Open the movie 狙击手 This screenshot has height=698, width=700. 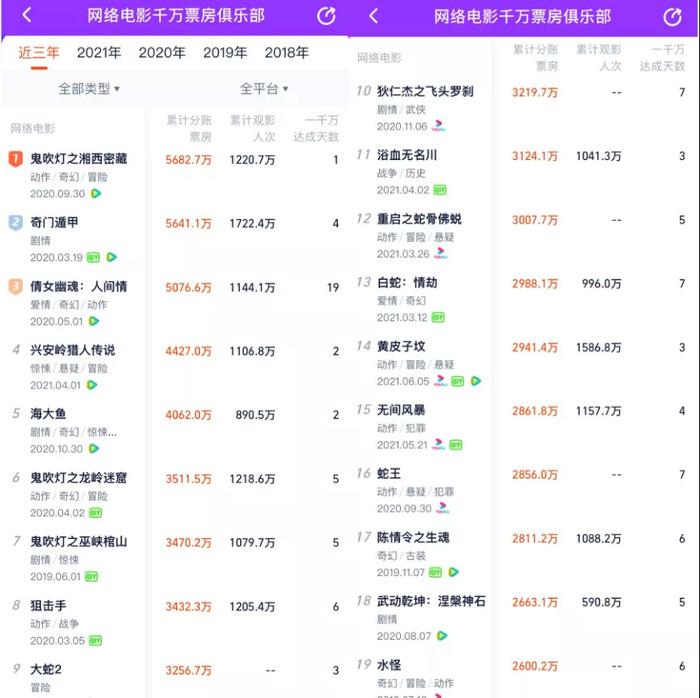48,606
